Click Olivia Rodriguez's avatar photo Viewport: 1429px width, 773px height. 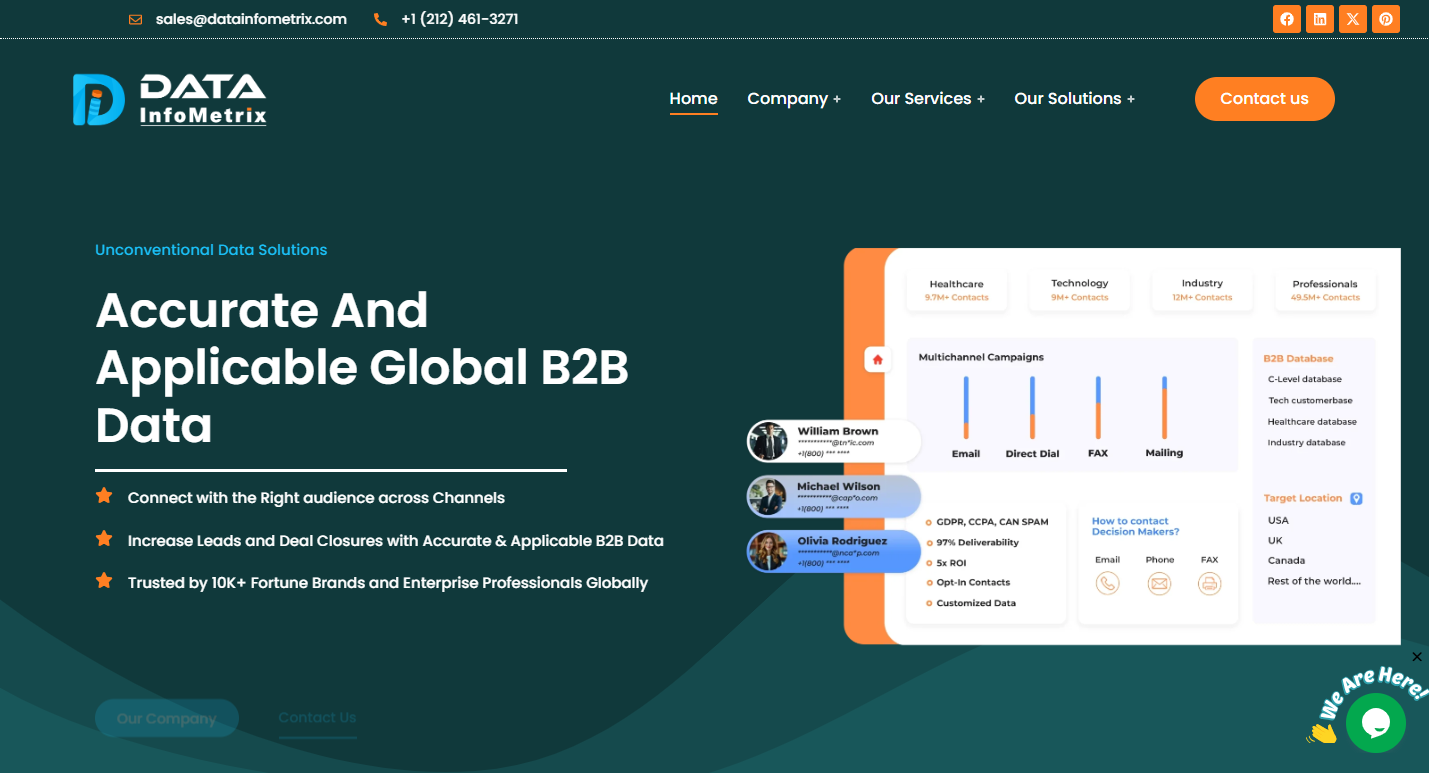(768, 551)
